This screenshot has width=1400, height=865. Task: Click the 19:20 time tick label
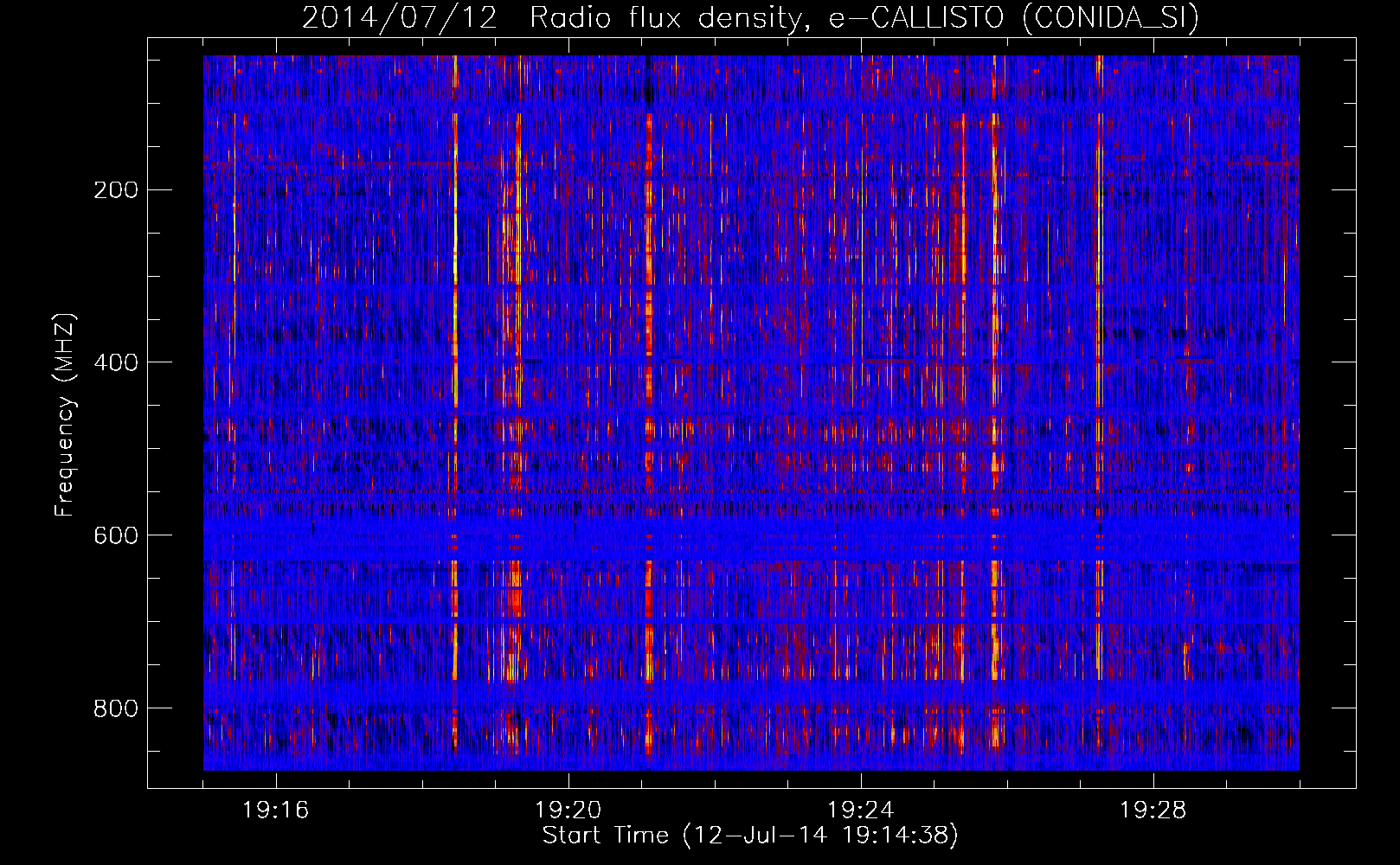[x=568, y=811]
